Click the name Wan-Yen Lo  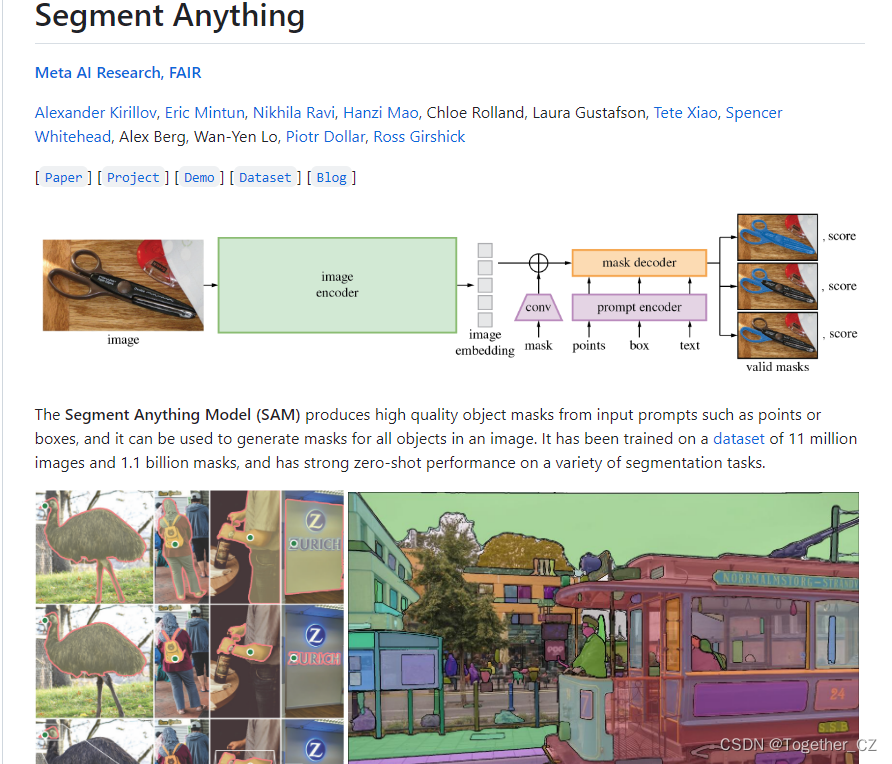tap(236, 137)
